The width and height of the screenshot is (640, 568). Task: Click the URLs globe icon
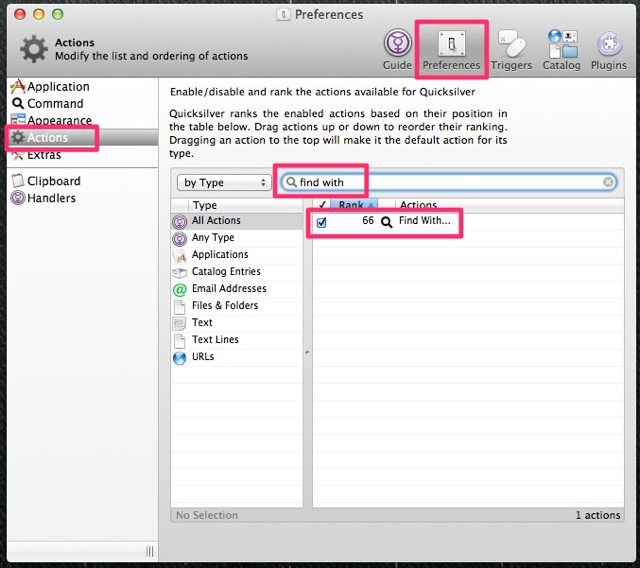180,358
